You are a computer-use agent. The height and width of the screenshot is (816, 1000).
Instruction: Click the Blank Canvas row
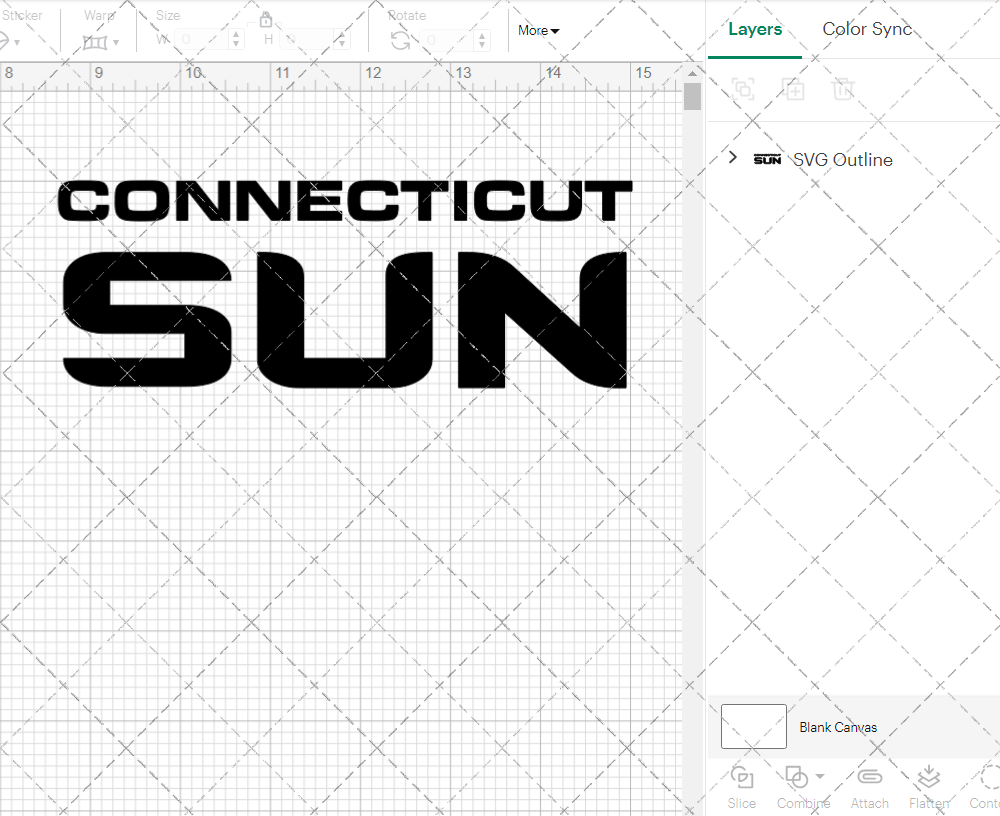pyautogui.click(x=838, y=727)
